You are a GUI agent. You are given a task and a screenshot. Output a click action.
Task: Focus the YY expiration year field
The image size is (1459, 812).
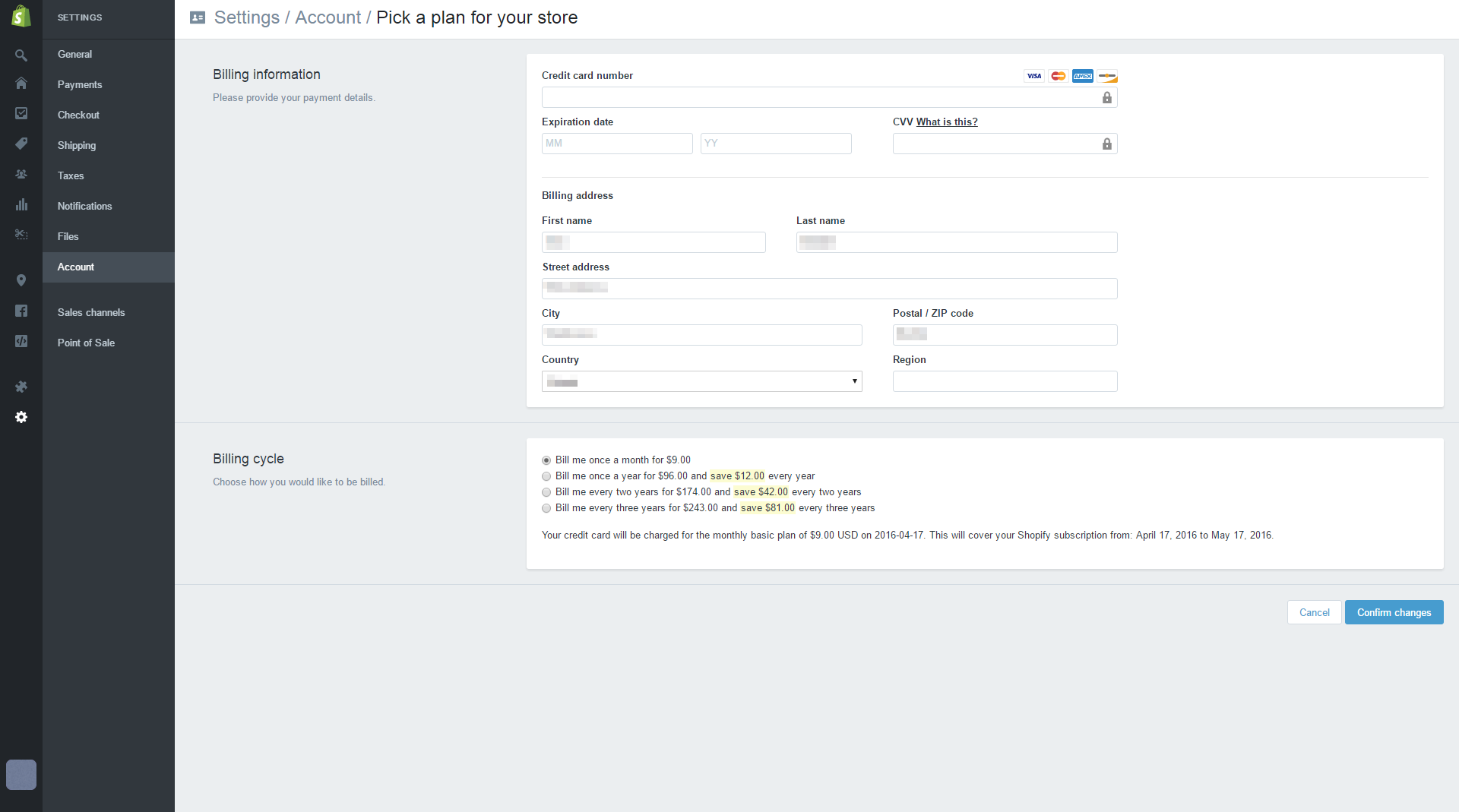(776, 144)
